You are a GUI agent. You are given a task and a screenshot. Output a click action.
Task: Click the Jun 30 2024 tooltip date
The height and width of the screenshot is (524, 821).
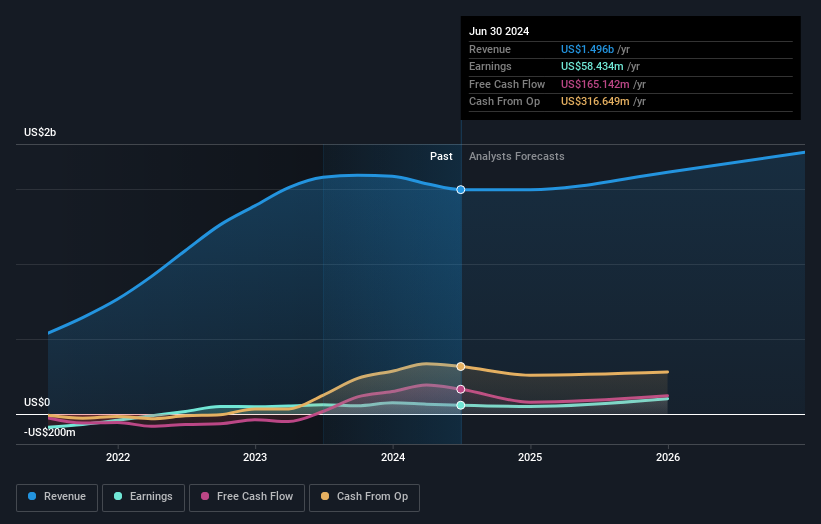(499, 31)
